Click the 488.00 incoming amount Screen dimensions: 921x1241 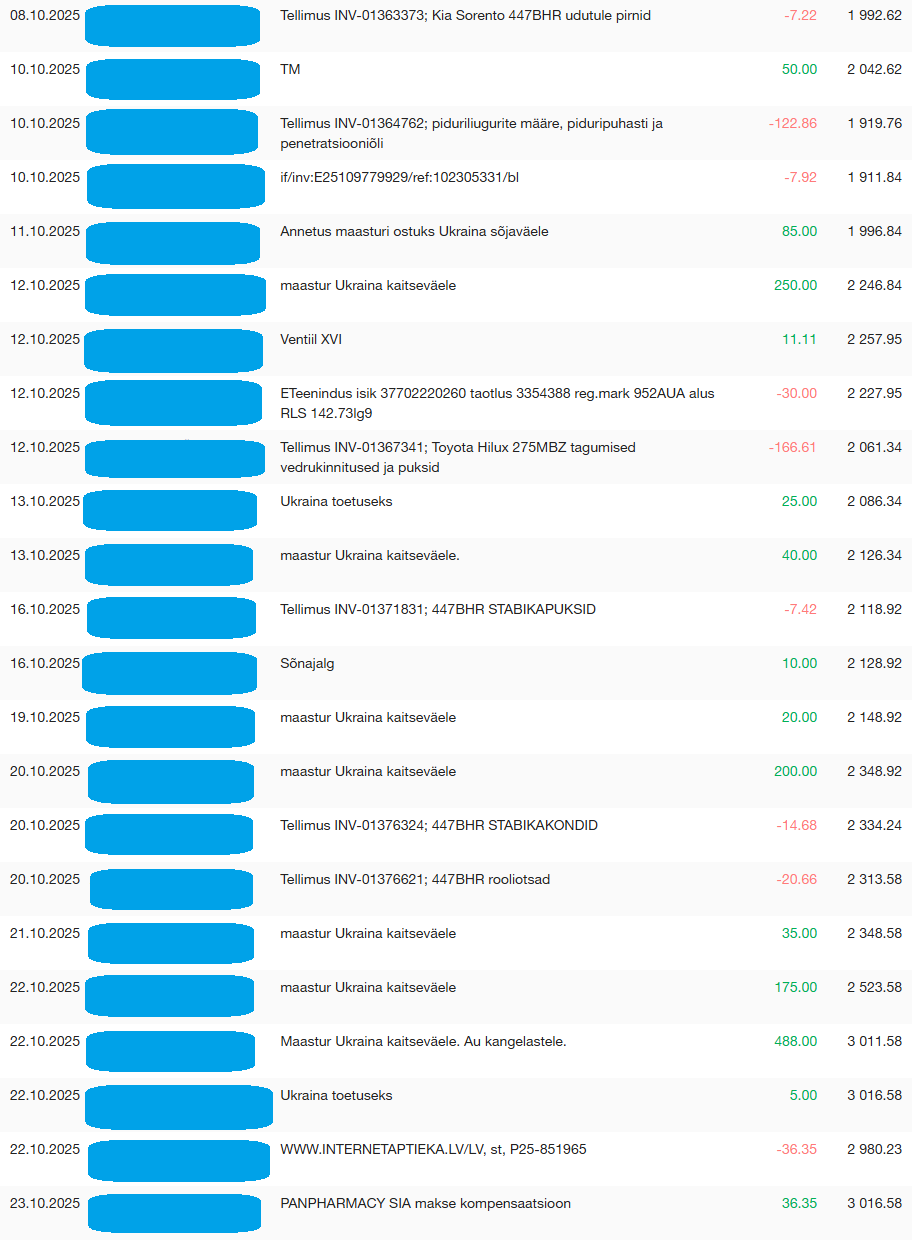pos(795,1042)
